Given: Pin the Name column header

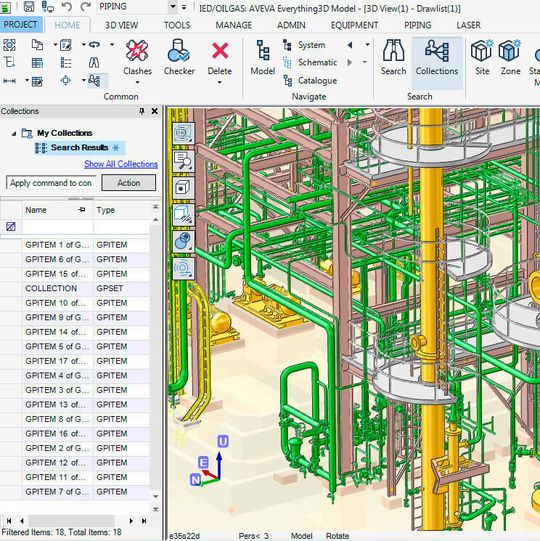Looking at the screenshot, I should (x=82, y=209).
